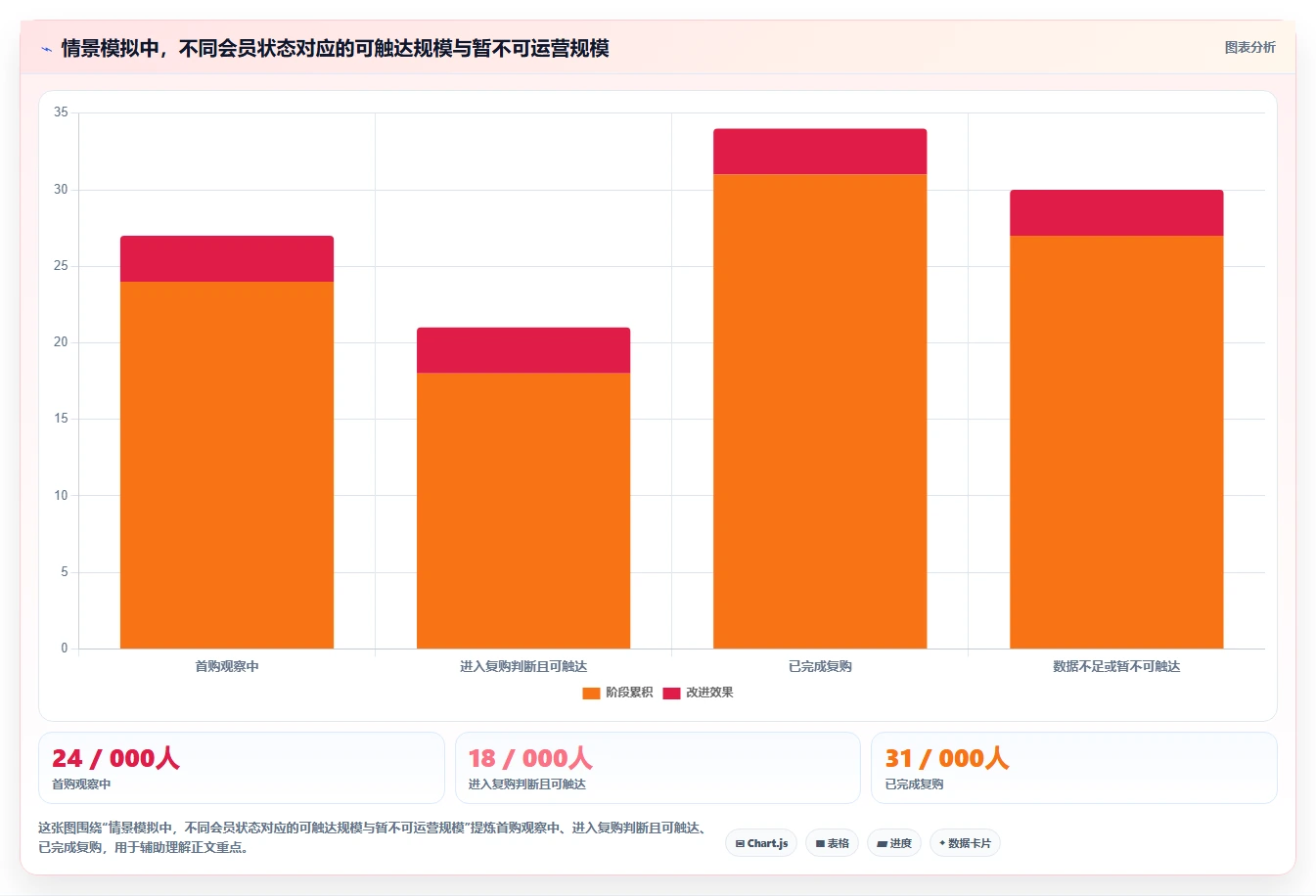Click the 进度 chip icon
This screenshot has width=1316, height=896.
(x=882, y=843)
